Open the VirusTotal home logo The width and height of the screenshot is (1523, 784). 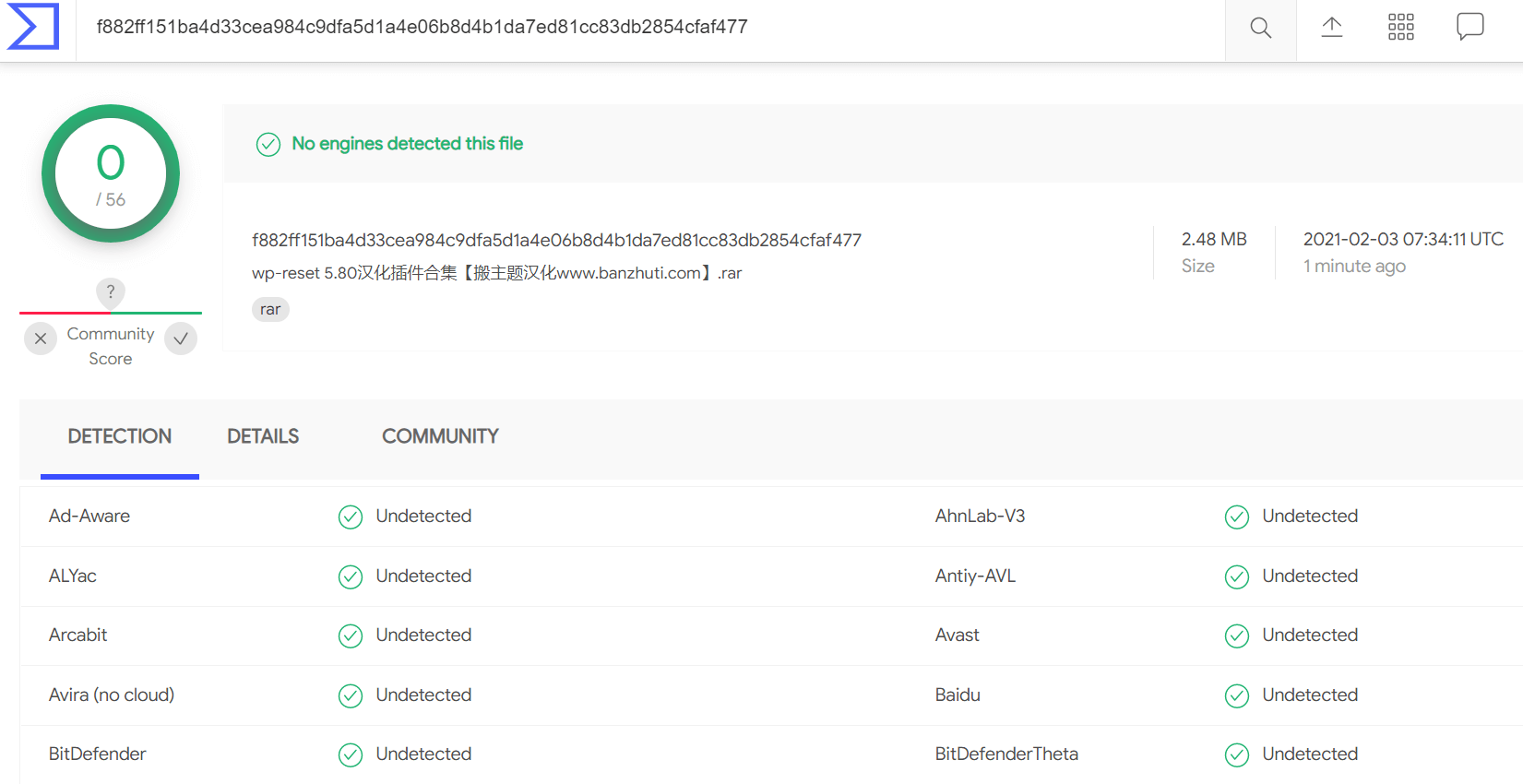33,27
